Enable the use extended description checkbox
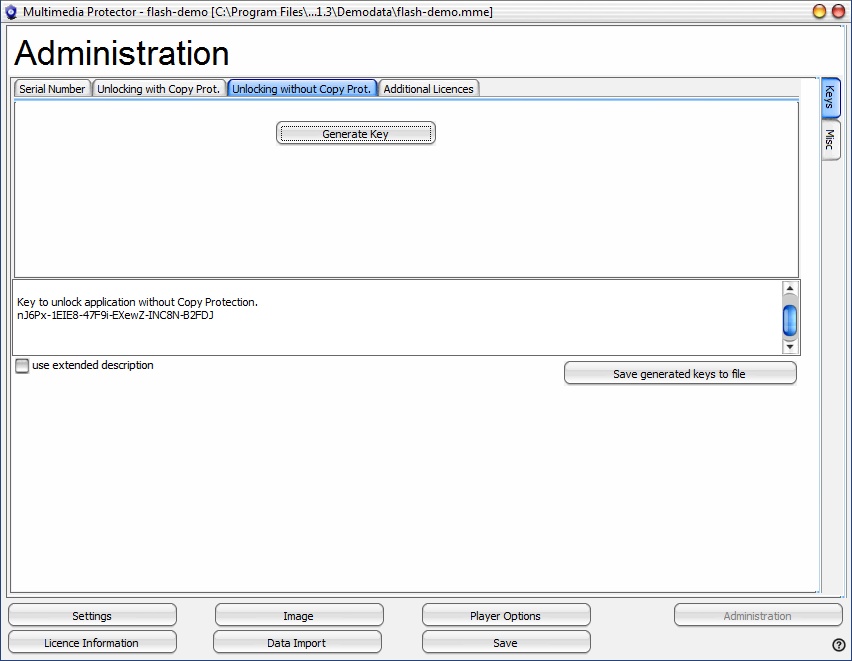 pyautogui.click(x=22, y=366)
